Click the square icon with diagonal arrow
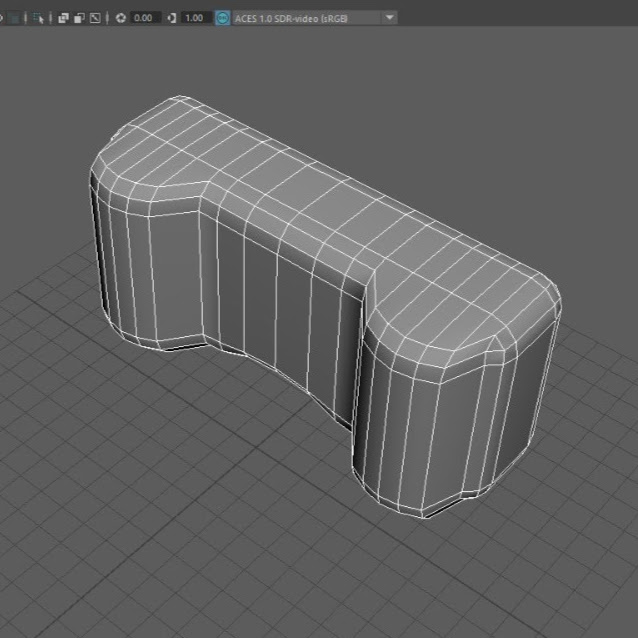 (x=95, y=18)
